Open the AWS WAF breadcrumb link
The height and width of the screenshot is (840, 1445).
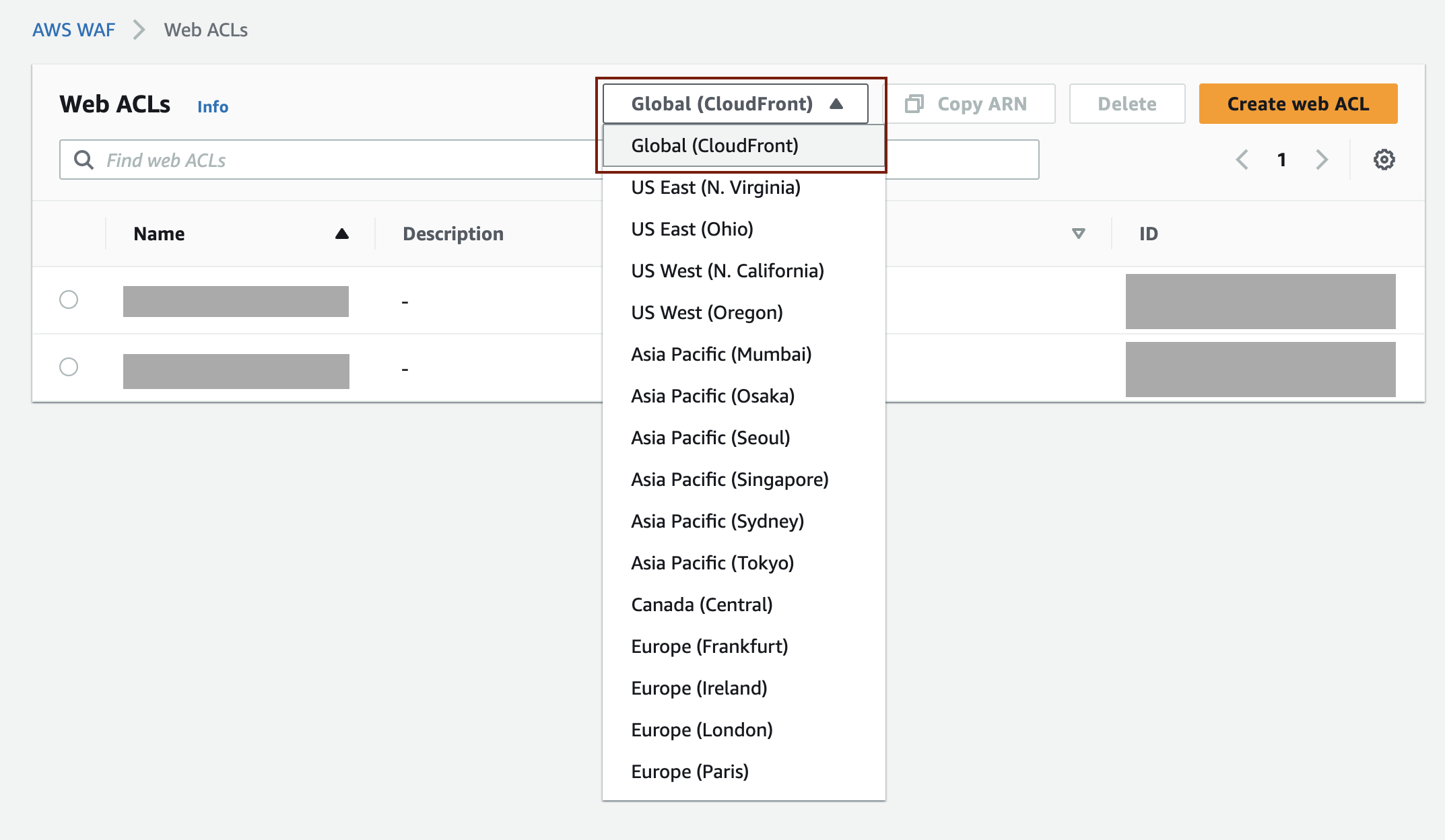coord(74,30)
